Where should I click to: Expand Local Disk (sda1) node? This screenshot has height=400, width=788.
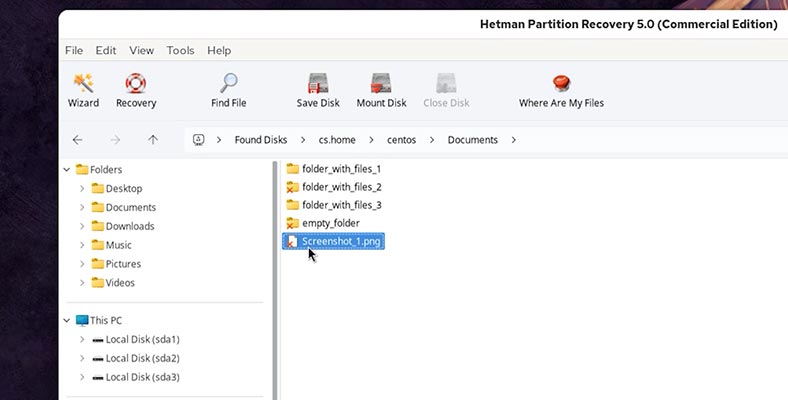82,339
